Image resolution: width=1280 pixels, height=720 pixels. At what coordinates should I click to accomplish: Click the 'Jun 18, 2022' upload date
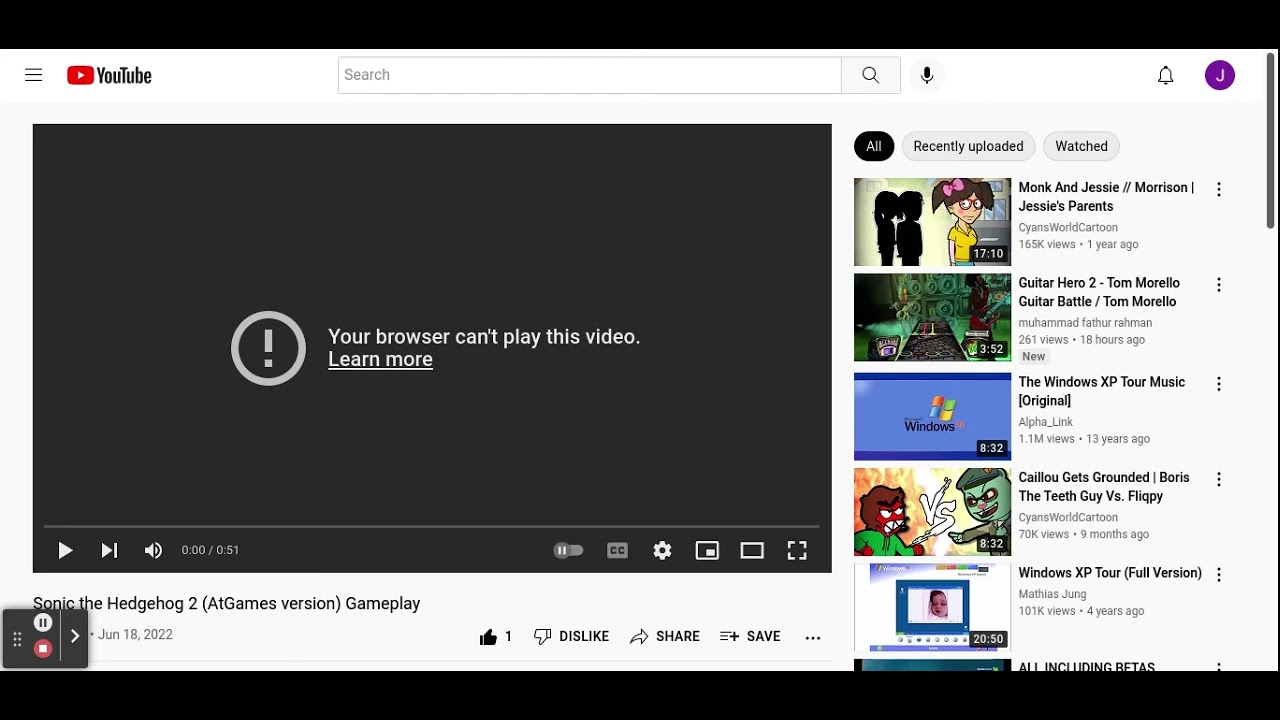[x=135, y=635]
